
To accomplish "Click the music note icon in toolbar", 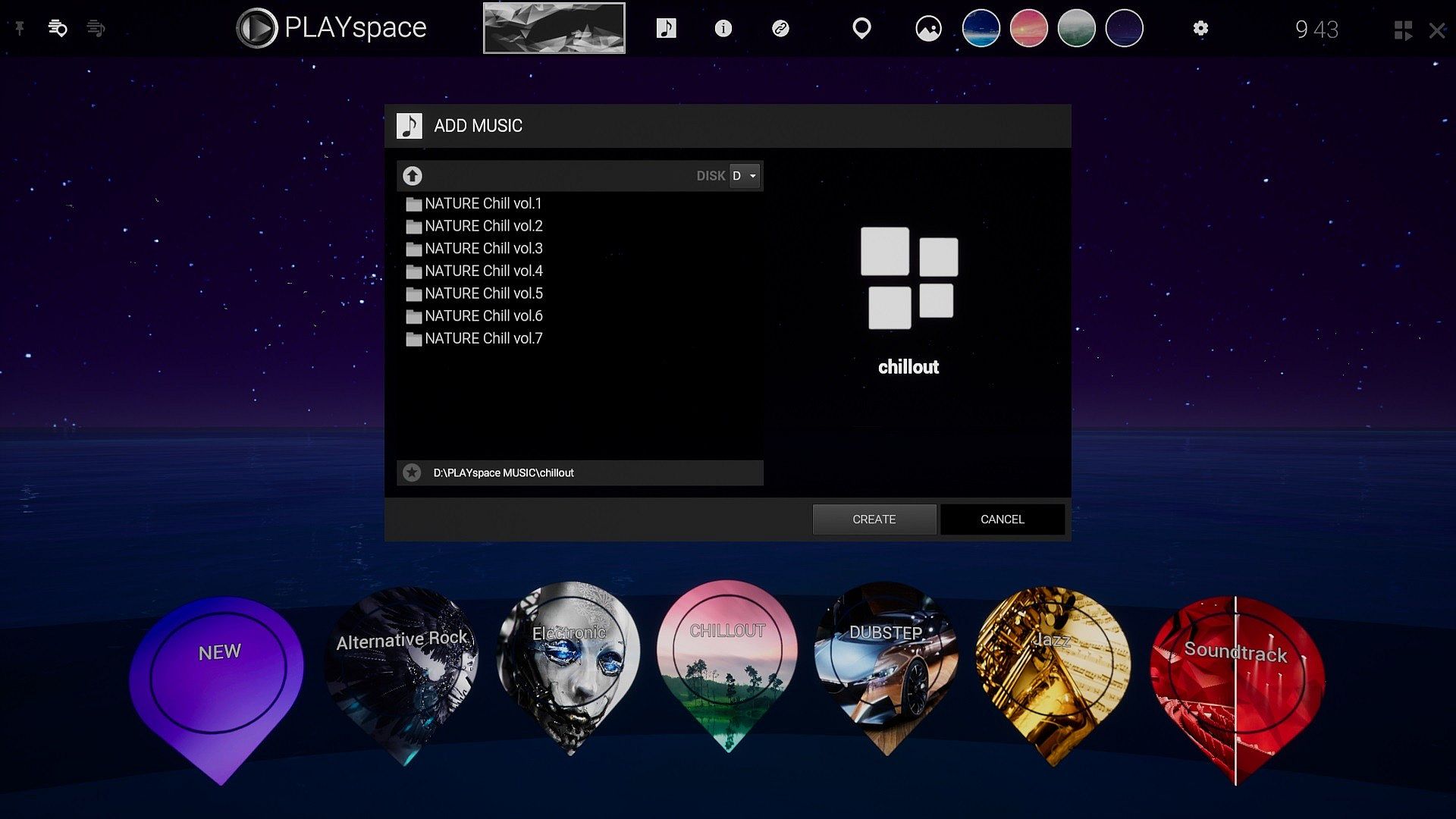I will (x=666, y=29).
